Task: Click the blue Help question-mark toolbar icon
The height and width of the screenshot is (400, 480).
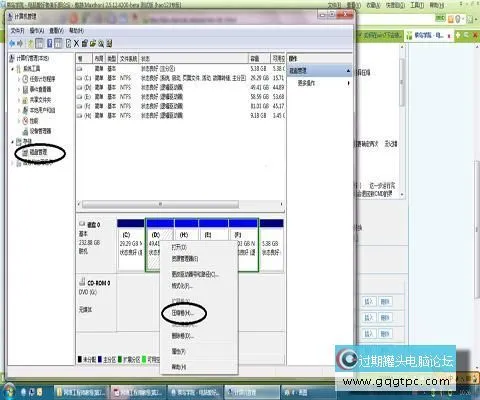Action: pyautogui.click(x=49, y=43)
